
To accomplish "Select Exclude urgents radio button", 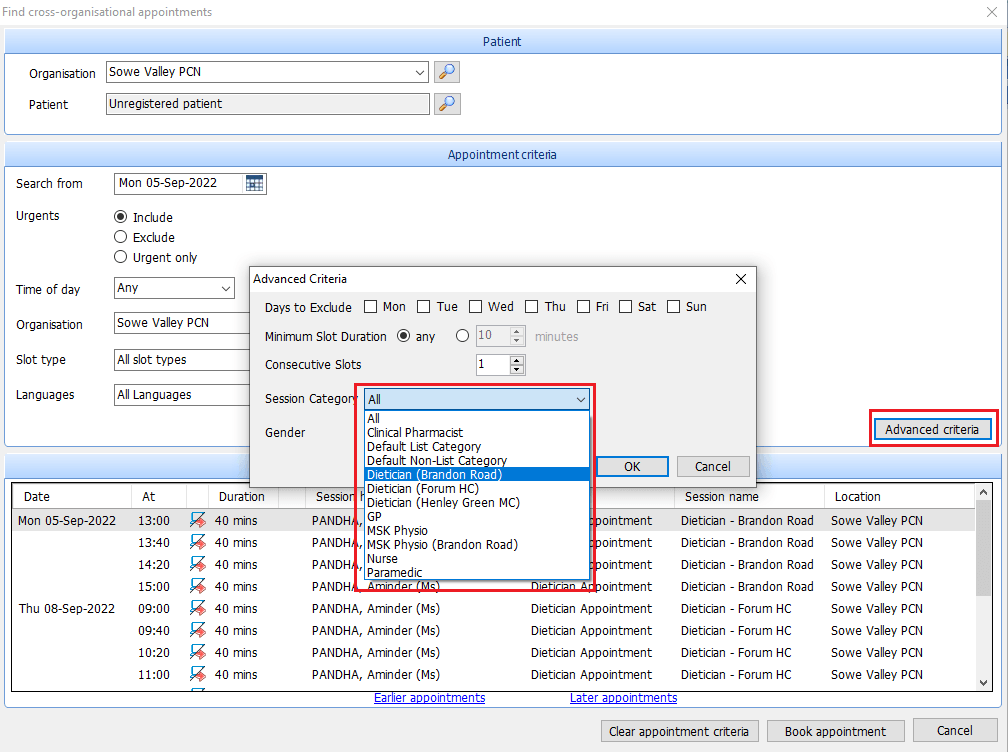I will (120, 237).
